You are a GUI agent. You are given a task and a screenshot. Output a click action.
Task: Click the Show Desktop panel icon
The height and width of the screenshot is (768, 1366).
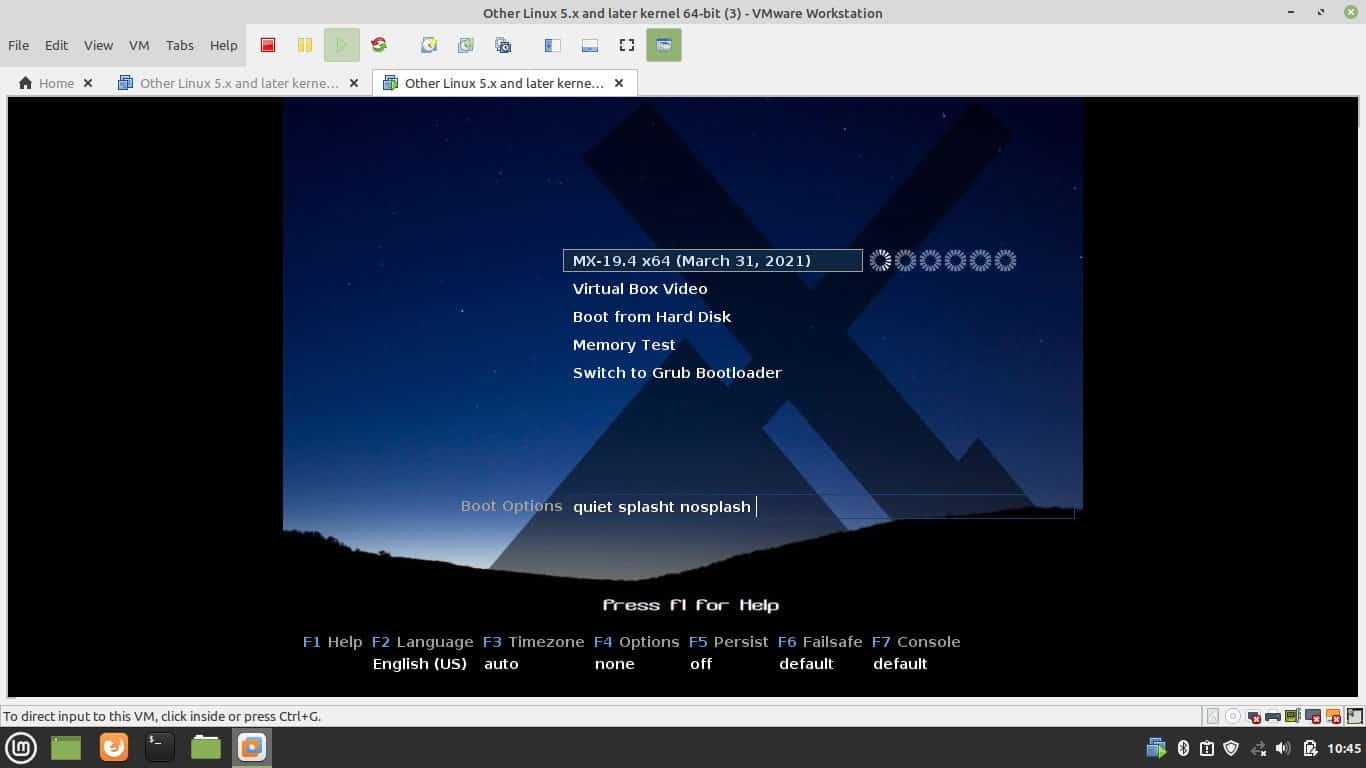[x=66, y=747]
